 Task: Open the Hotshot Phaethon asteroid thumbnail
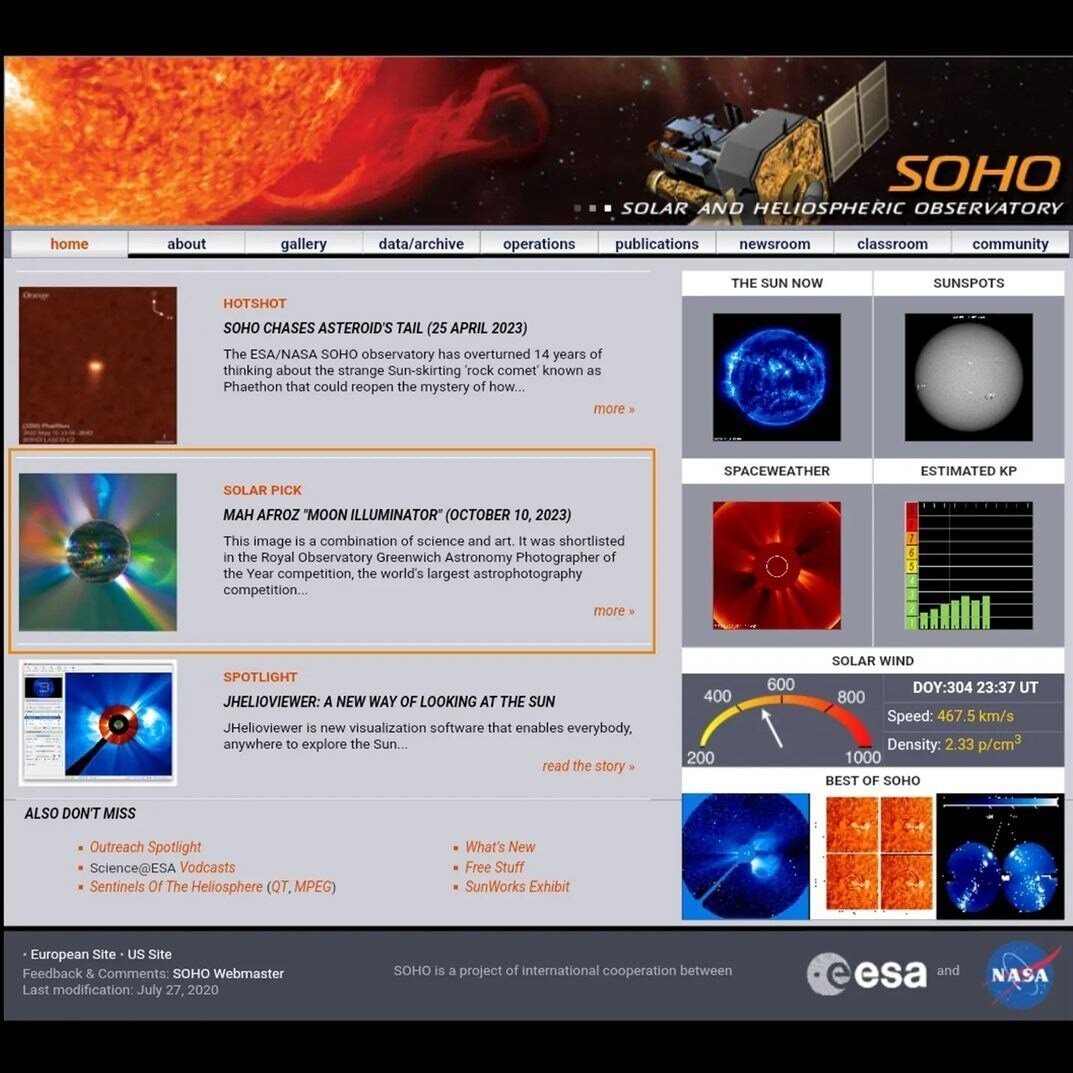tap(98, 366)
